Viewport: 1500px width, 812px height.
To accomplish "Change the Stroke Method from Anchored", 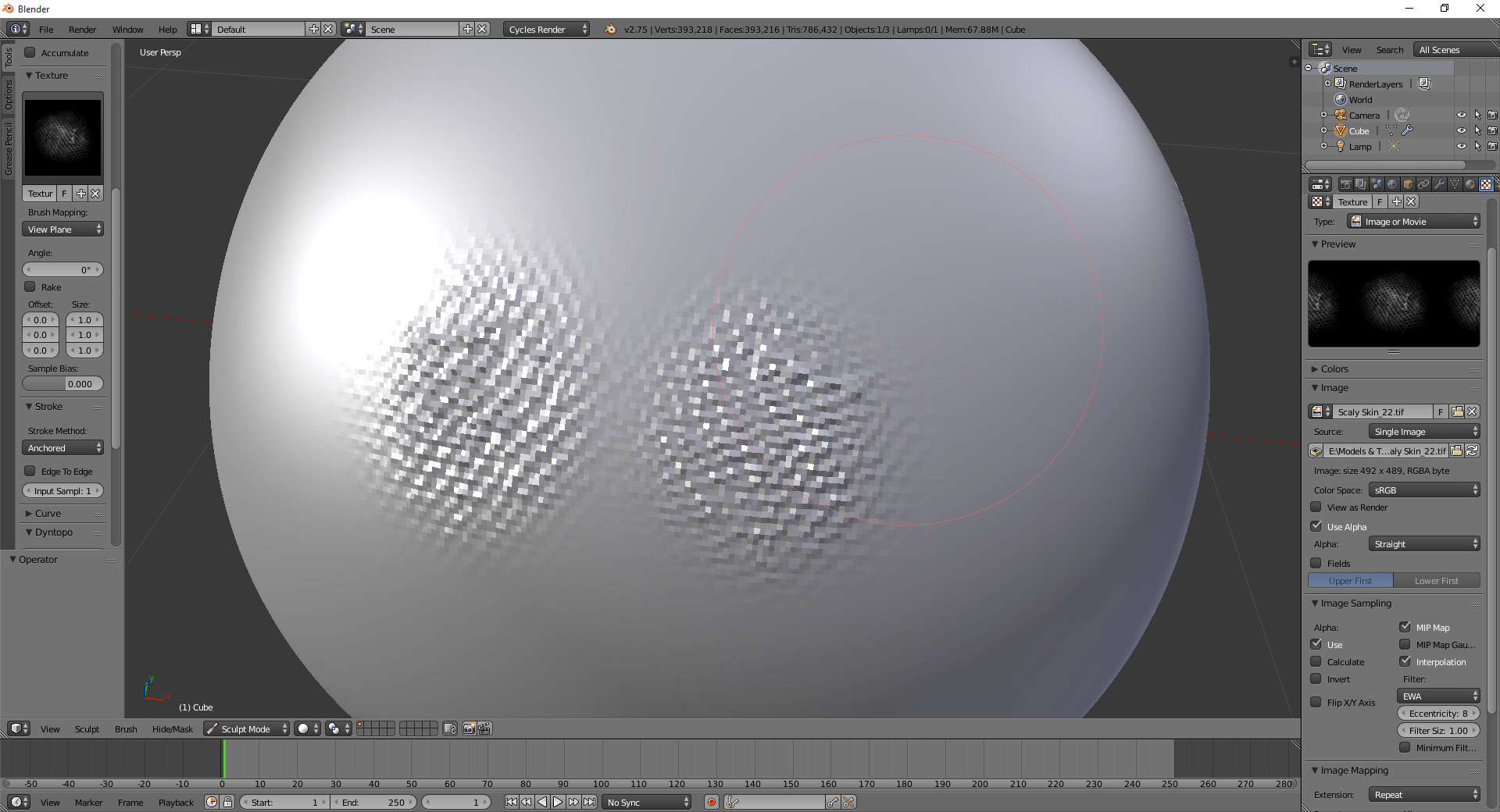I will pyautogui.click(x=62, y=447).
